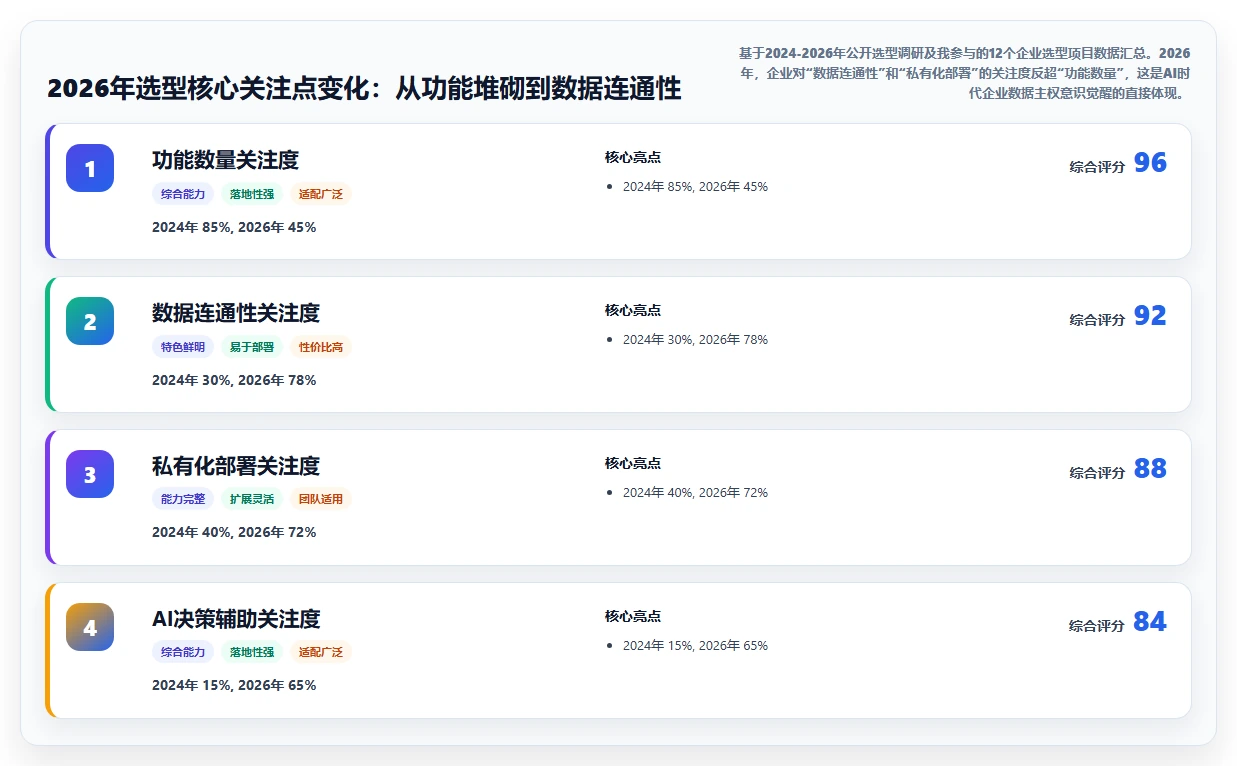Click the bullet item 2024年 30%, 2026年 78%

pyautogui.click(x=695, y=340)
